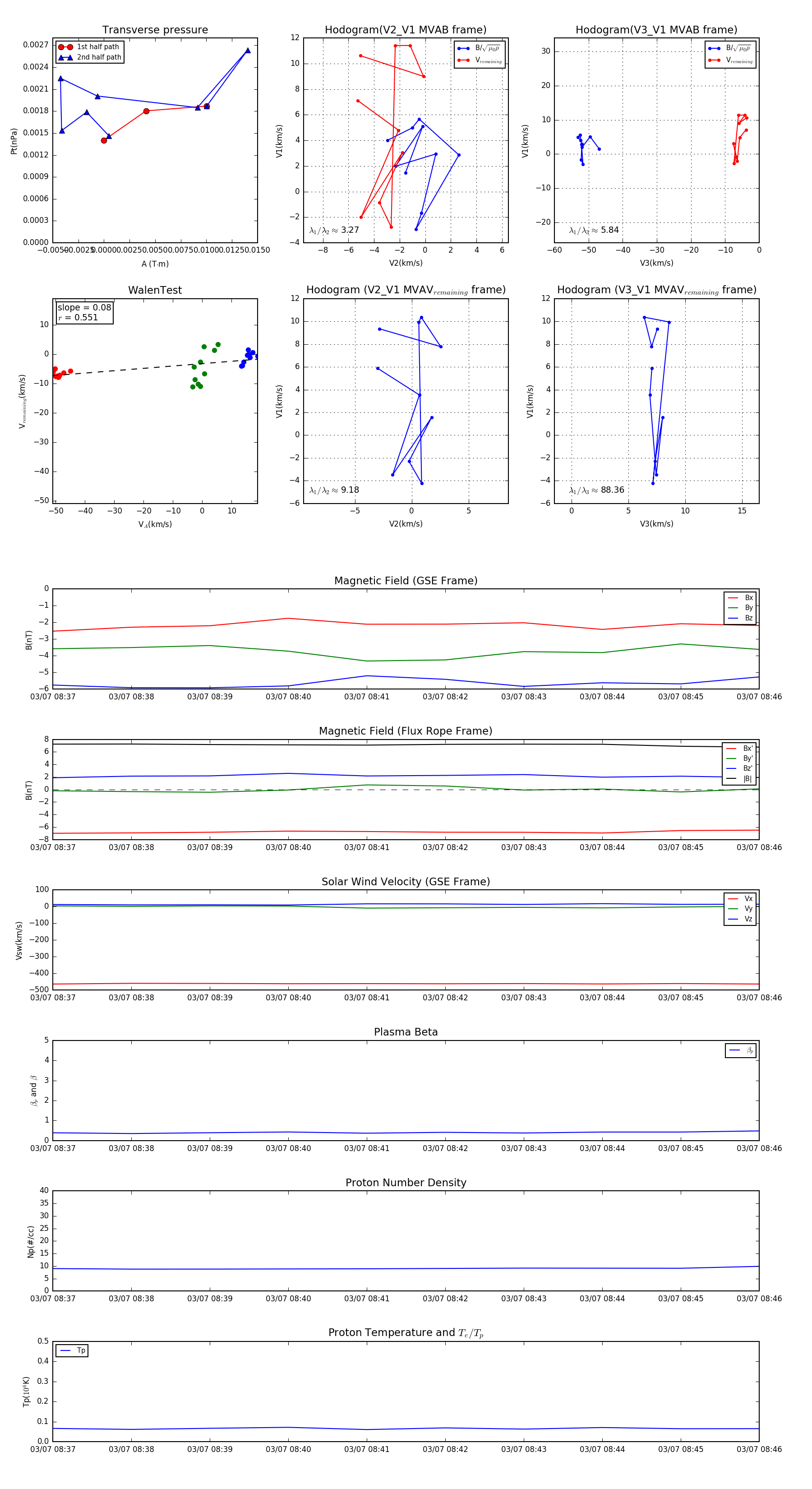
Task: Click the '03/07 08:44' tick under Proton Number Density
Action: (x=602, y=1299)
